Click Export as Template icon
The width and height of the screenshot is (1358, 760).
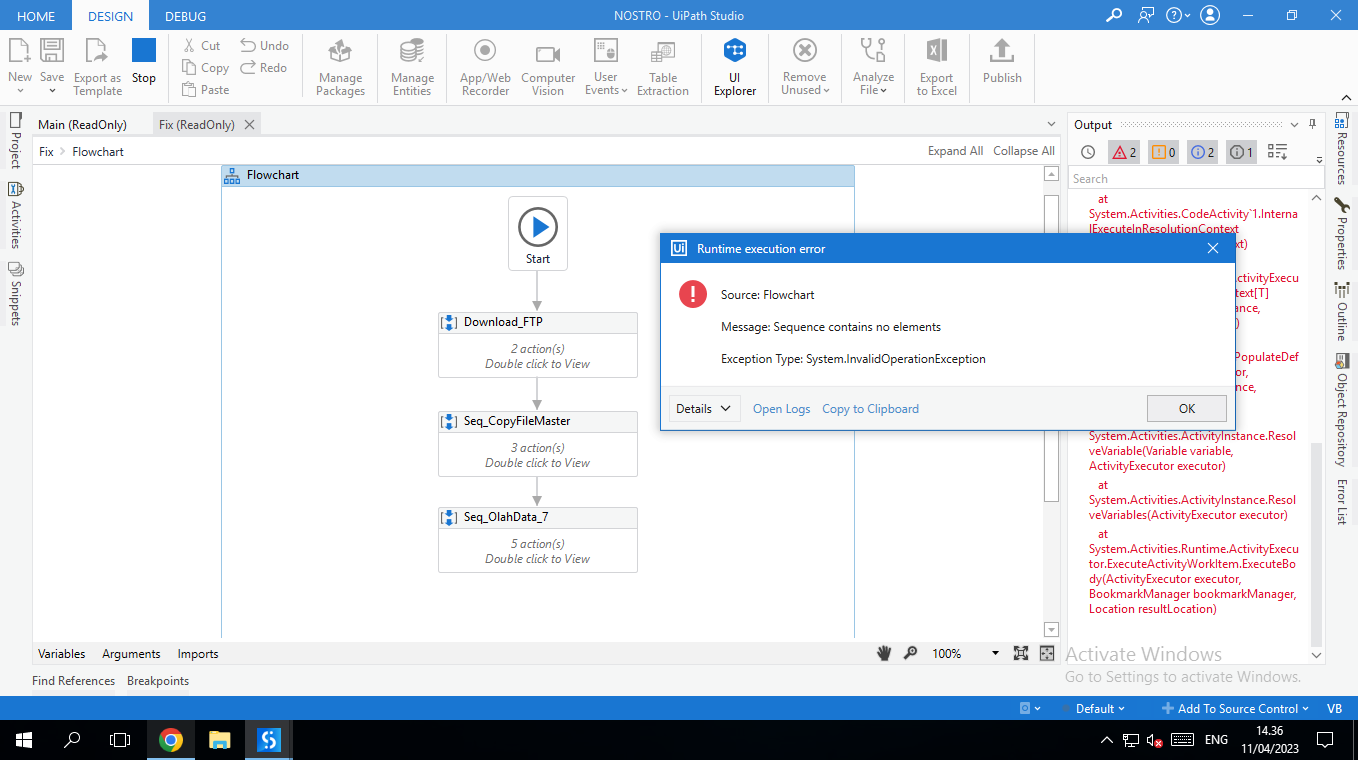pos(97,66)
